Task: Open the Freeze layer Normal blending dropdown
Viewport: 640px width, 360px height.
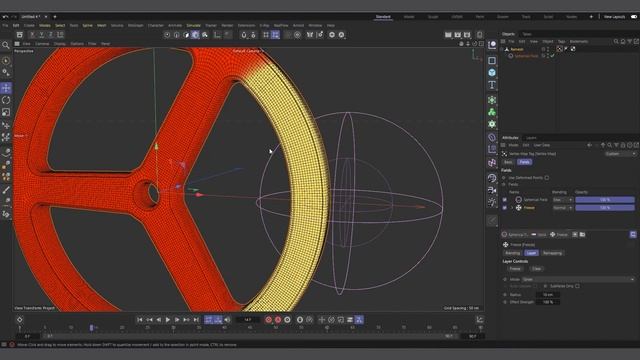Action: click(562, 208)
